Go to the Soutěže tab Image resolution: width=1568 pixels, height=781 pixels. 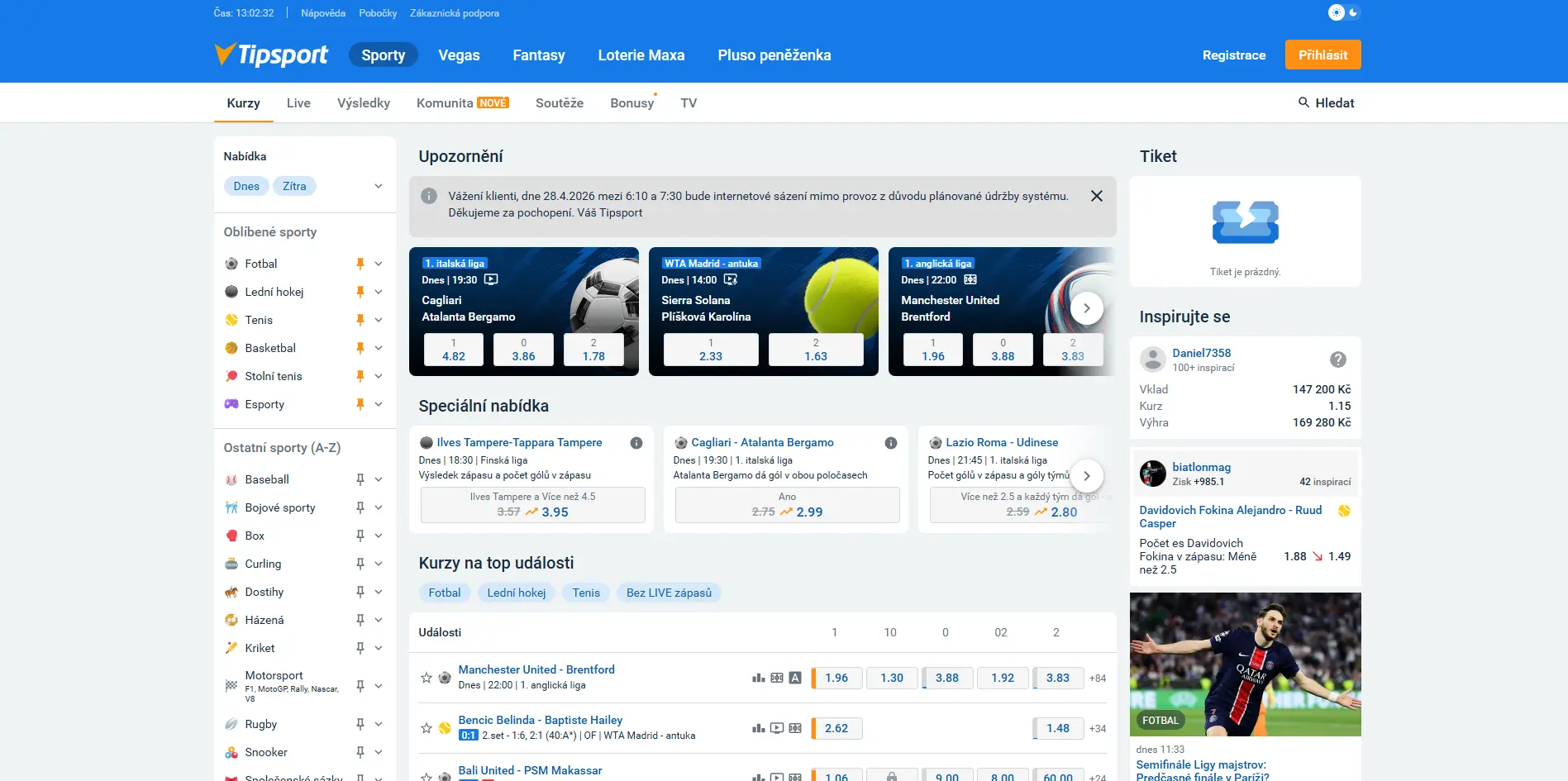coord(560,102)
